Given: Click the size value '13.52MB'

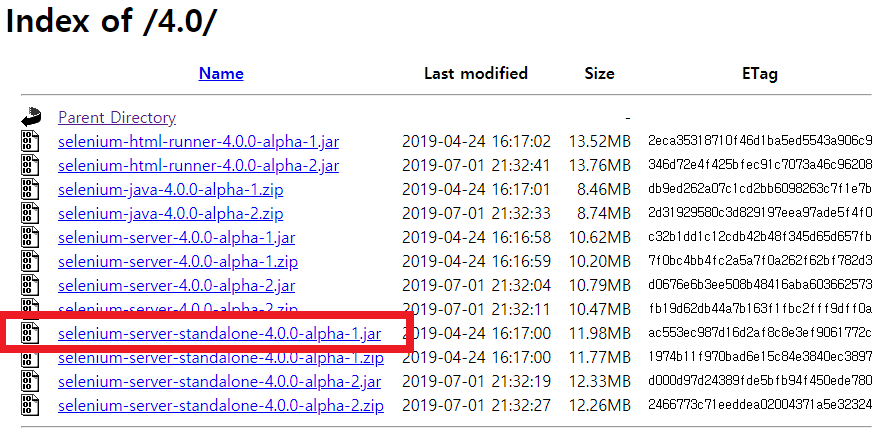Looking at the screenshot, I should [599, 141].
